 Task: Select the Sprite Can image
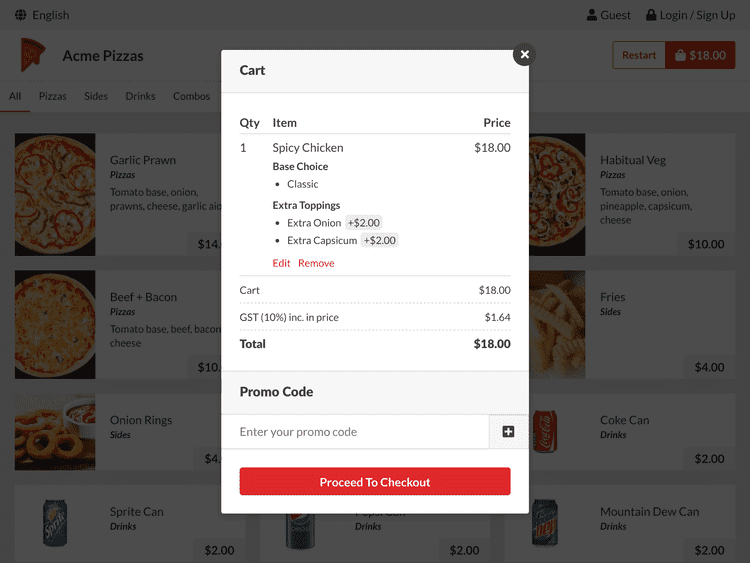click(x=55, y=523)
